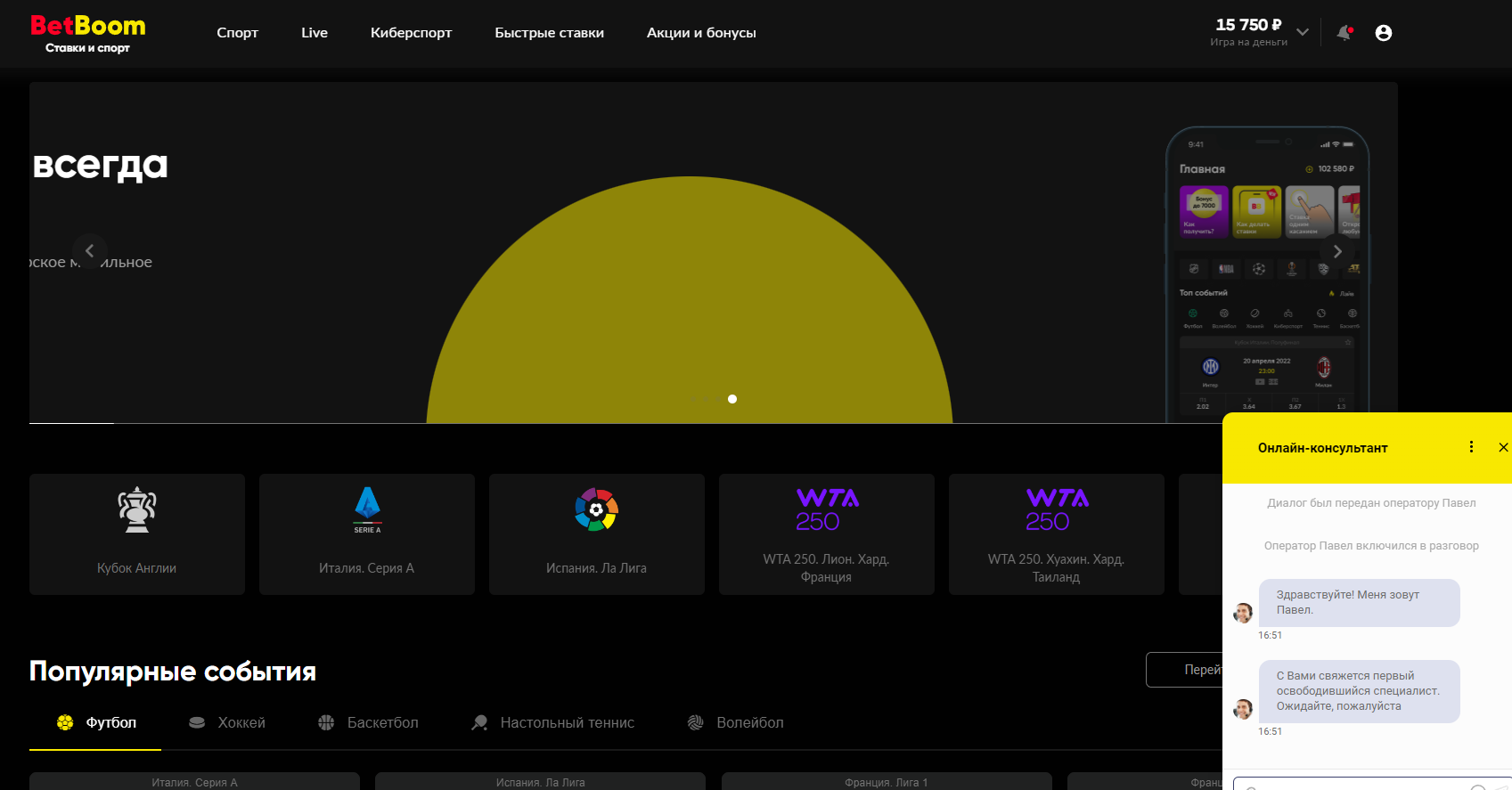Go to previous banner slide
This screenshot has height=790, width=1512.
click(90, 251)
